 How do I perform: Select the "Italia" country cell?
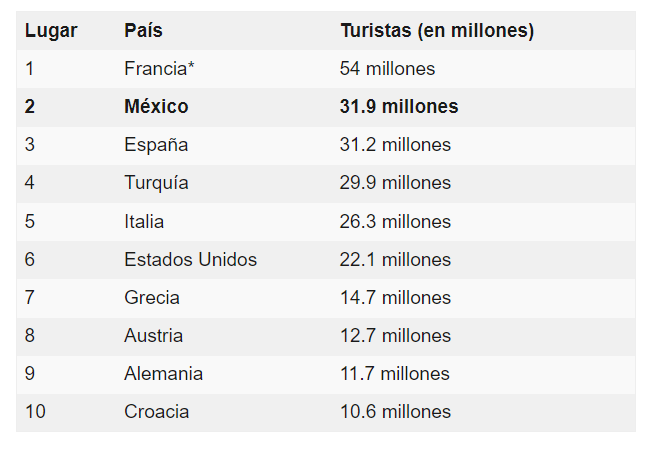(144, 221)
